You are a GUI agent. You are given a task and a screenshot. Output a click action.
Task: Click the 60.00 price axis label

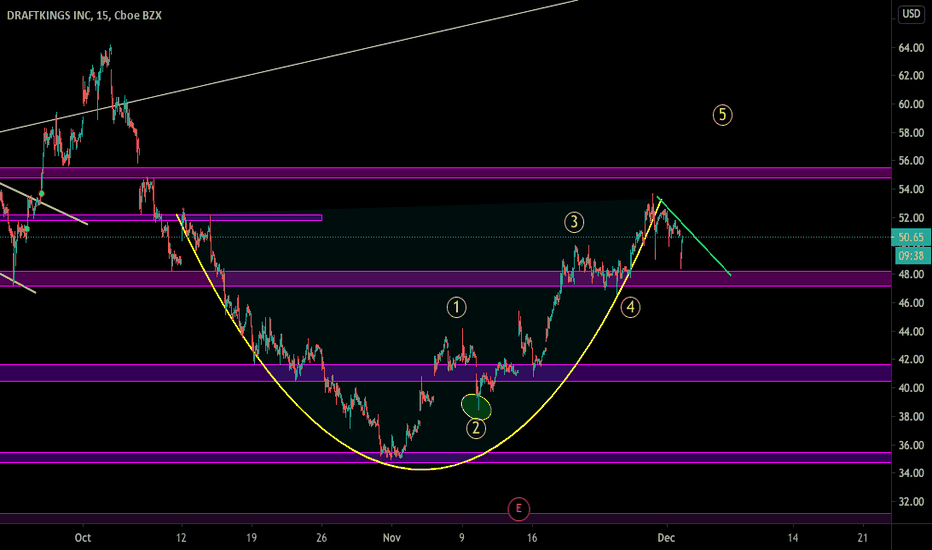(x=911, y=104)
